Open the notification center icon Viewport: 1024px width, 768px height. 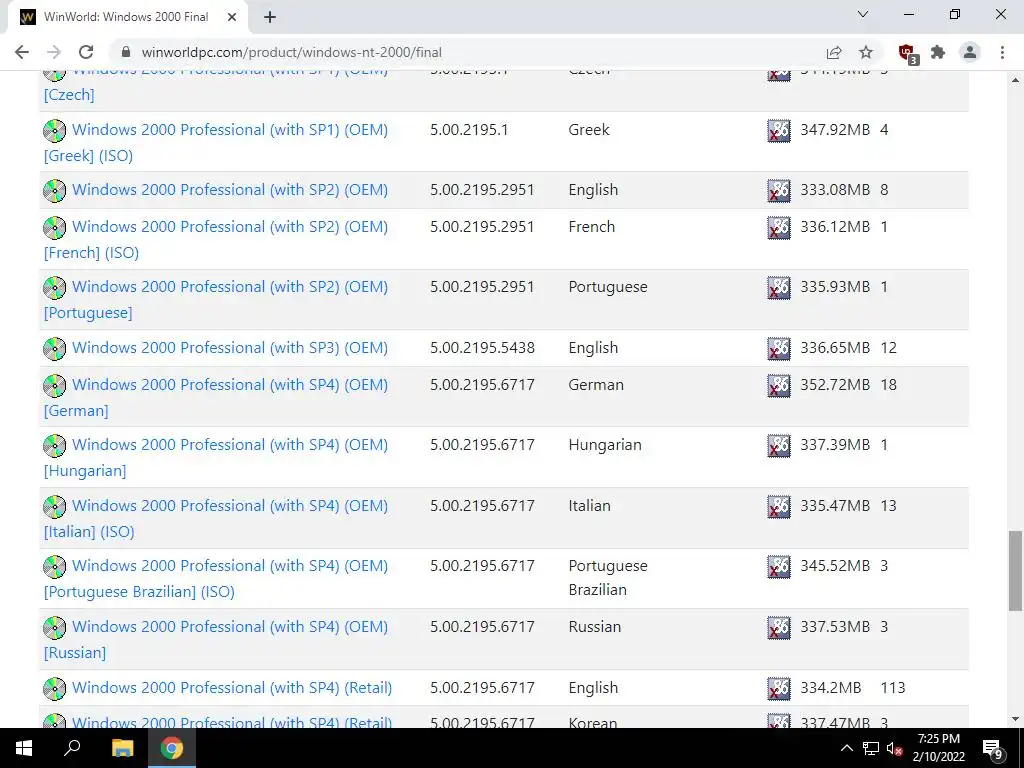(993, 749)
